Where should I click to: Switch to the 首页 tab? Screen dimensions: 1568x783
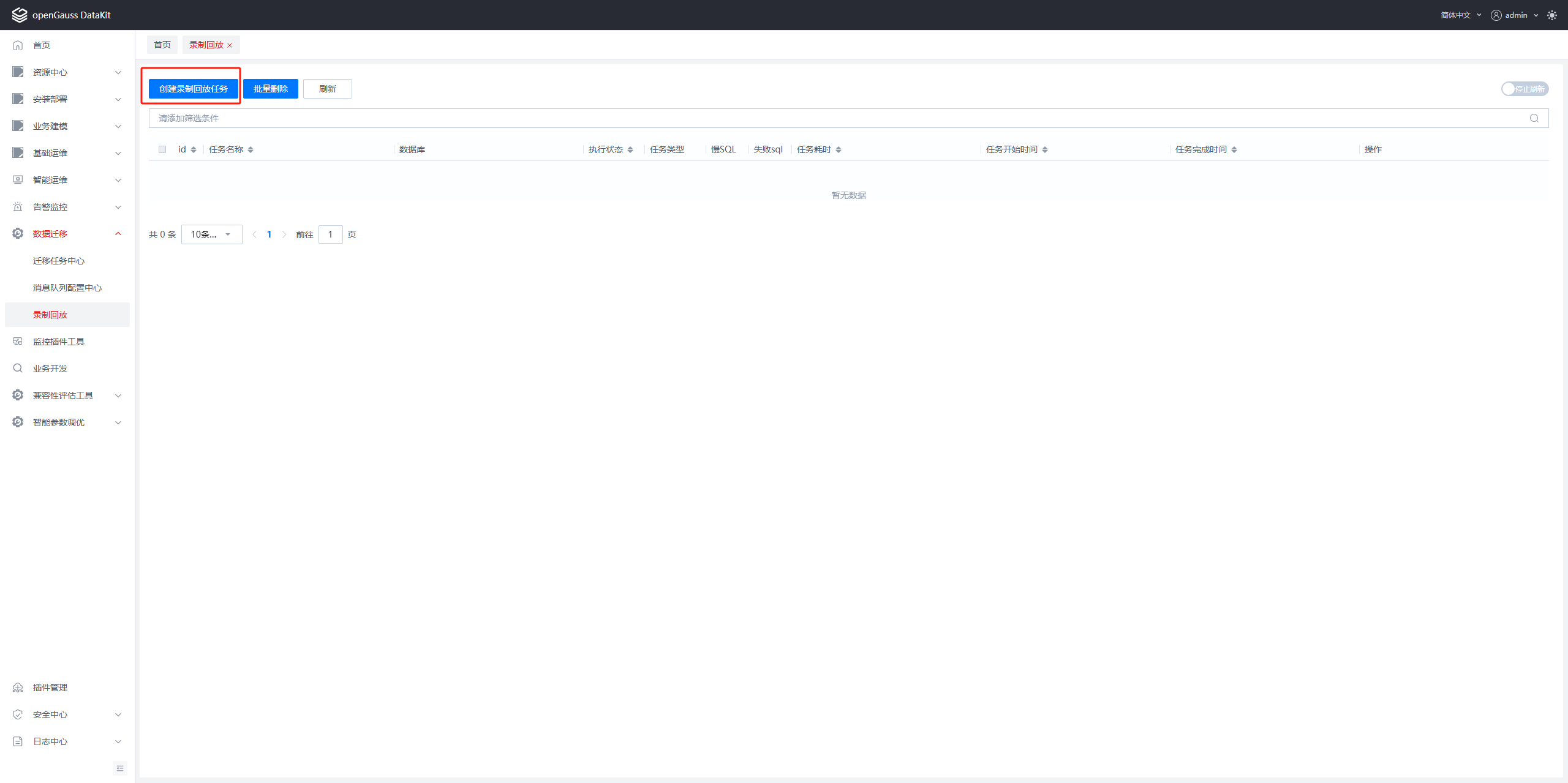click(162, 45)
